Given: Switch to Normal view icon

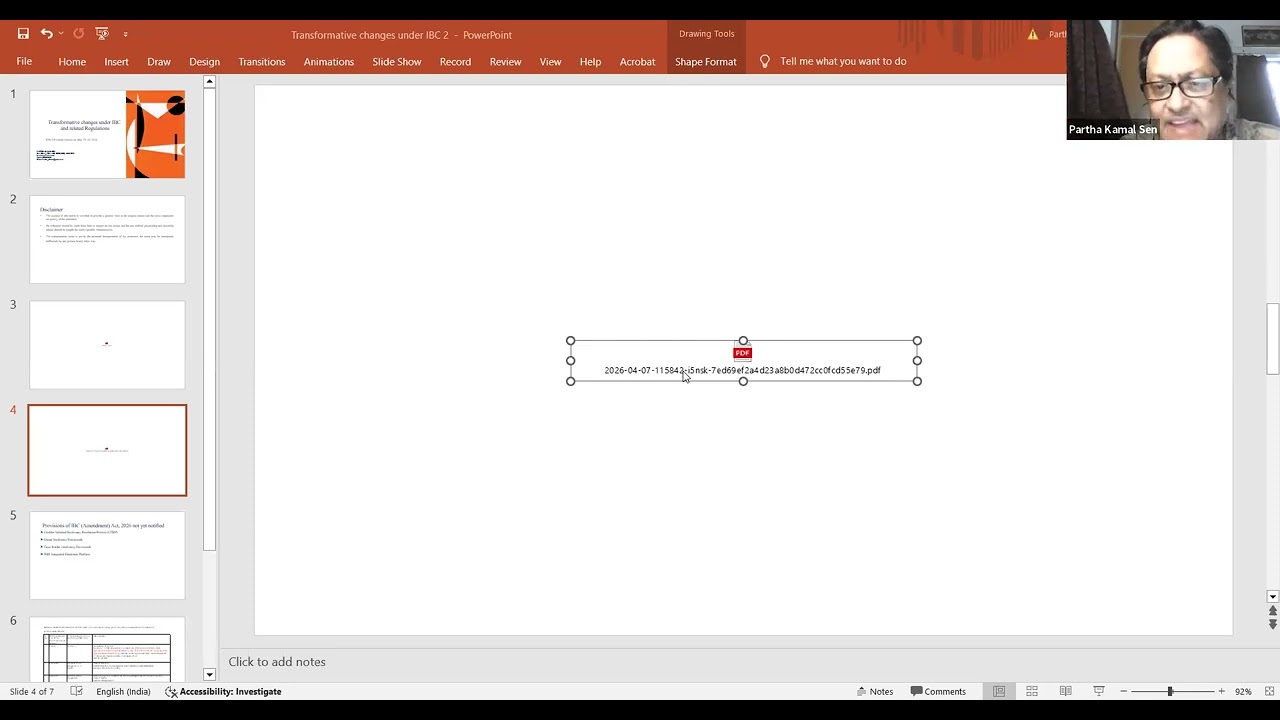Looking at the screenshot, I should coord(998,691).
